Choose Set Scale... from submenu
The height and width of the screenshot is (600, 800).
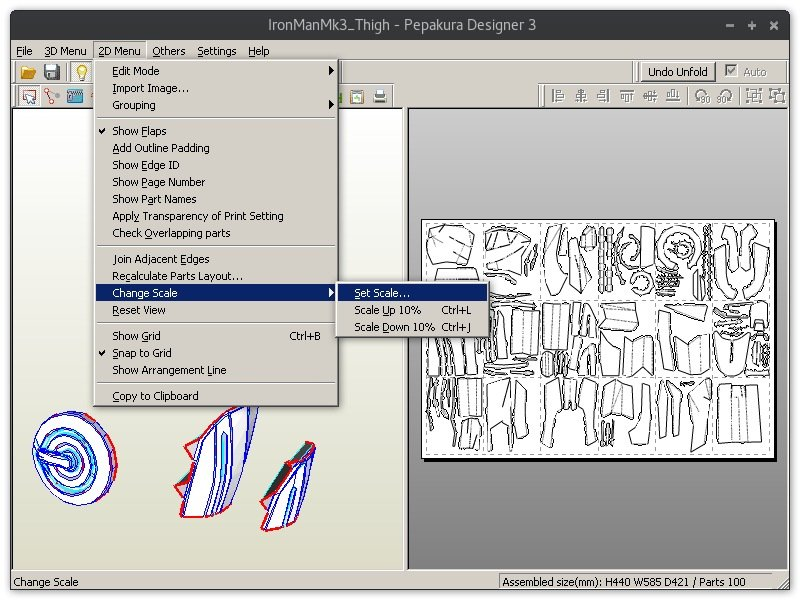412,293
